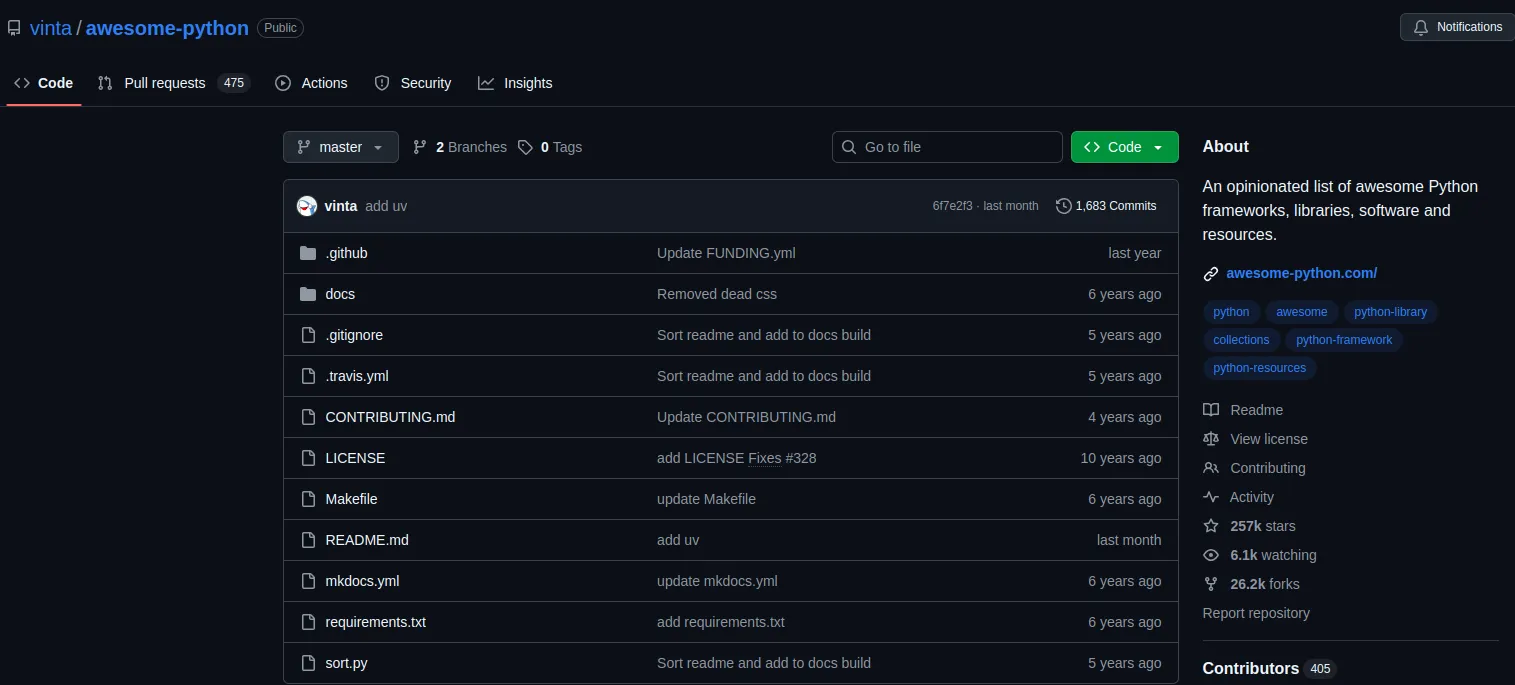Click the mkdocs.yml file icon

point(308,581)
